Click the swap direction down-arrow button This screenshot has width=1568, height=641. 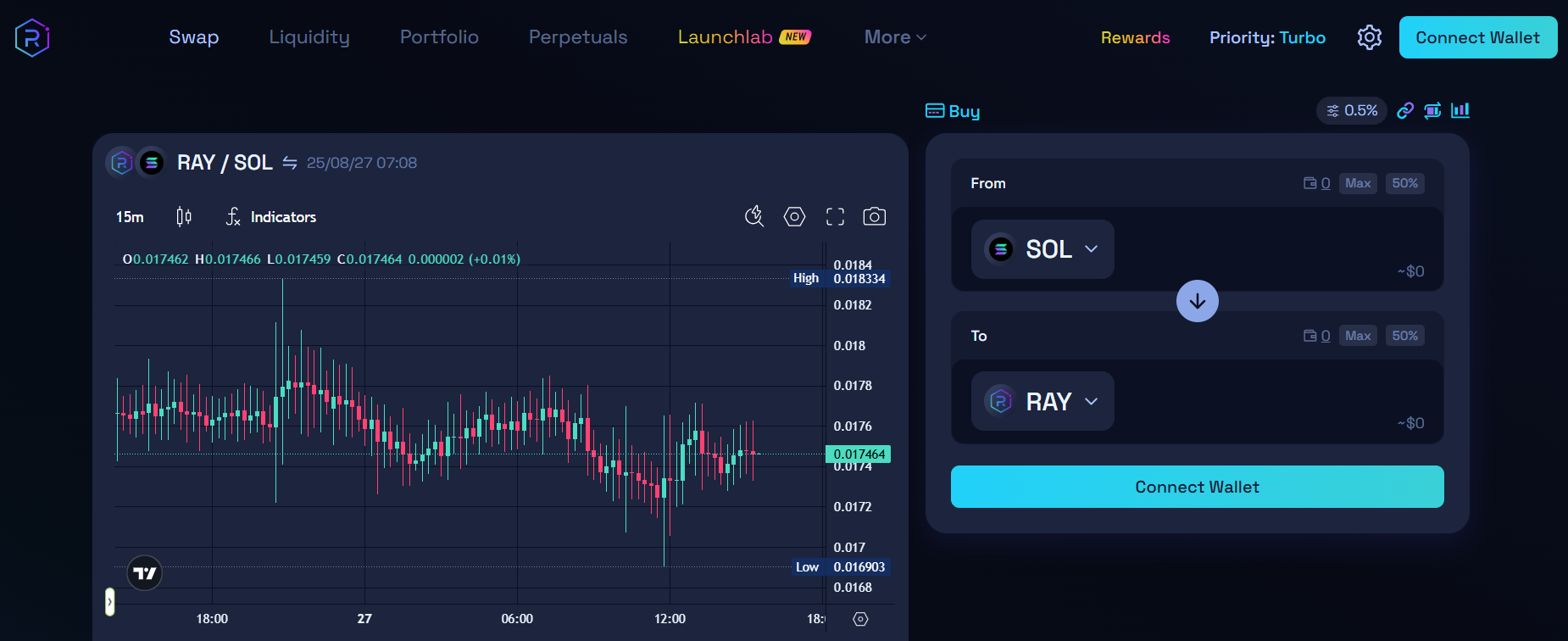click(x=1198, y=301)
